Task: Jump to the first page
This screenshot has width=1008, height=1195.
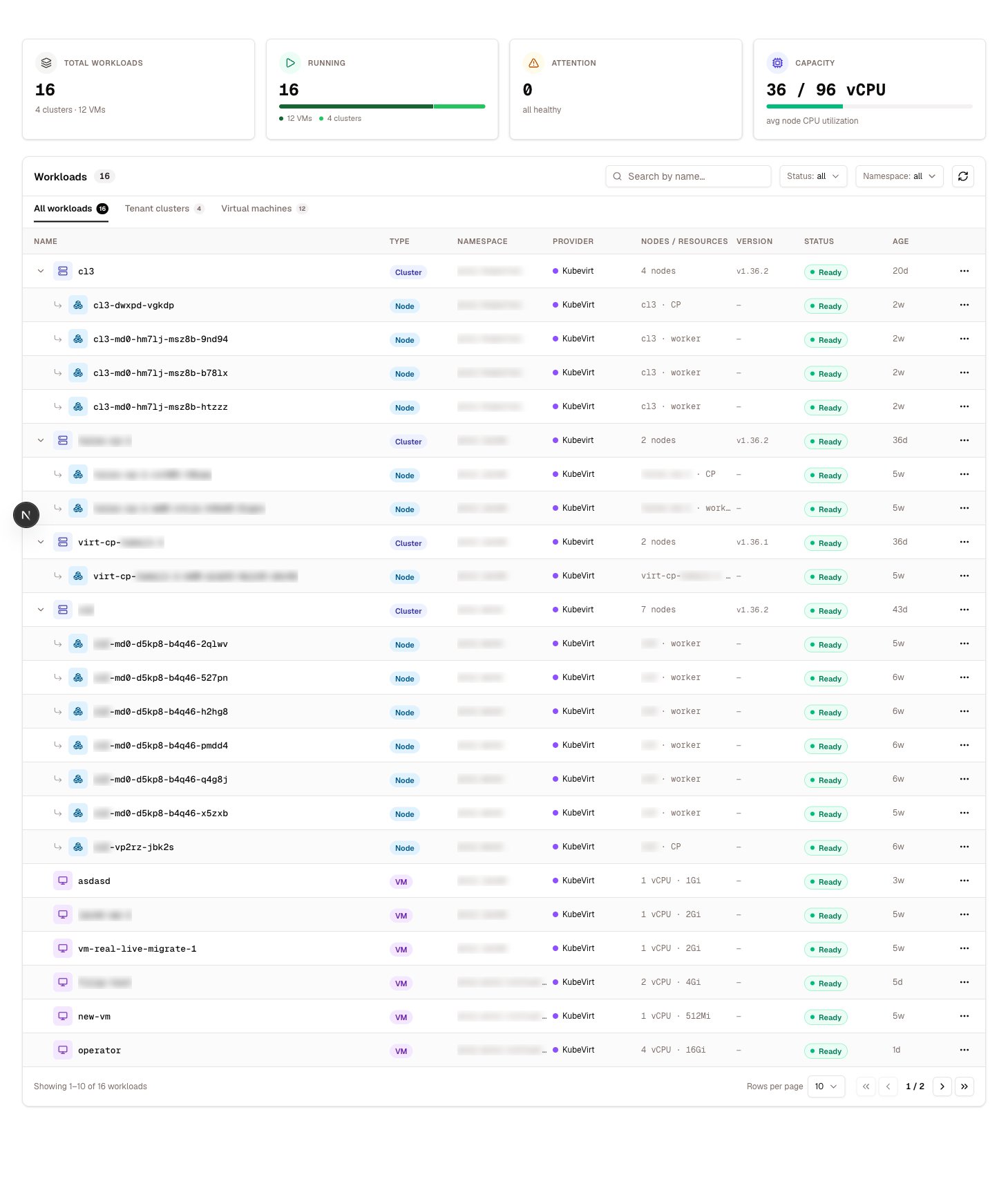Action: coord(866,1086)
